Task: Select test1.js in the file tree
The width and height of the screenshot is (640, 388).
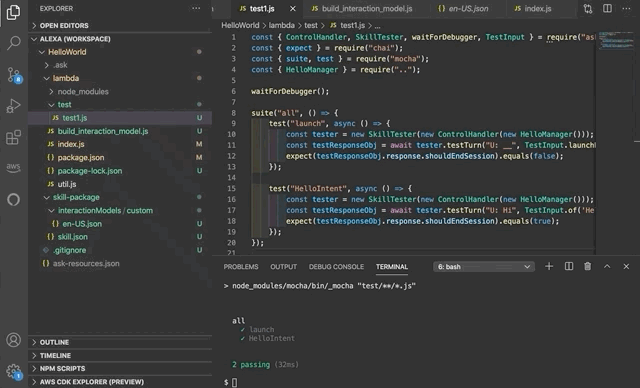Action: pyautogui.click(x=120, y=118)
